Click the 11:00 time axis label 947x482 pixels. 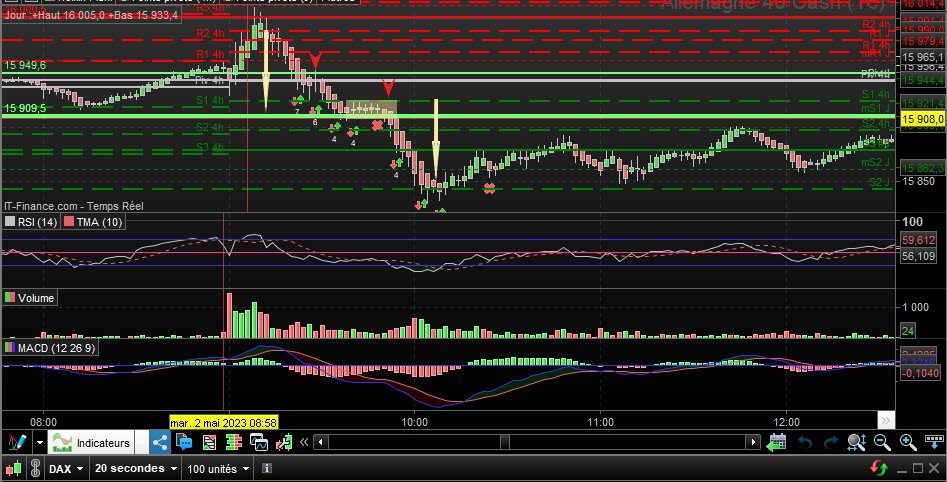(x=600, y=422)
